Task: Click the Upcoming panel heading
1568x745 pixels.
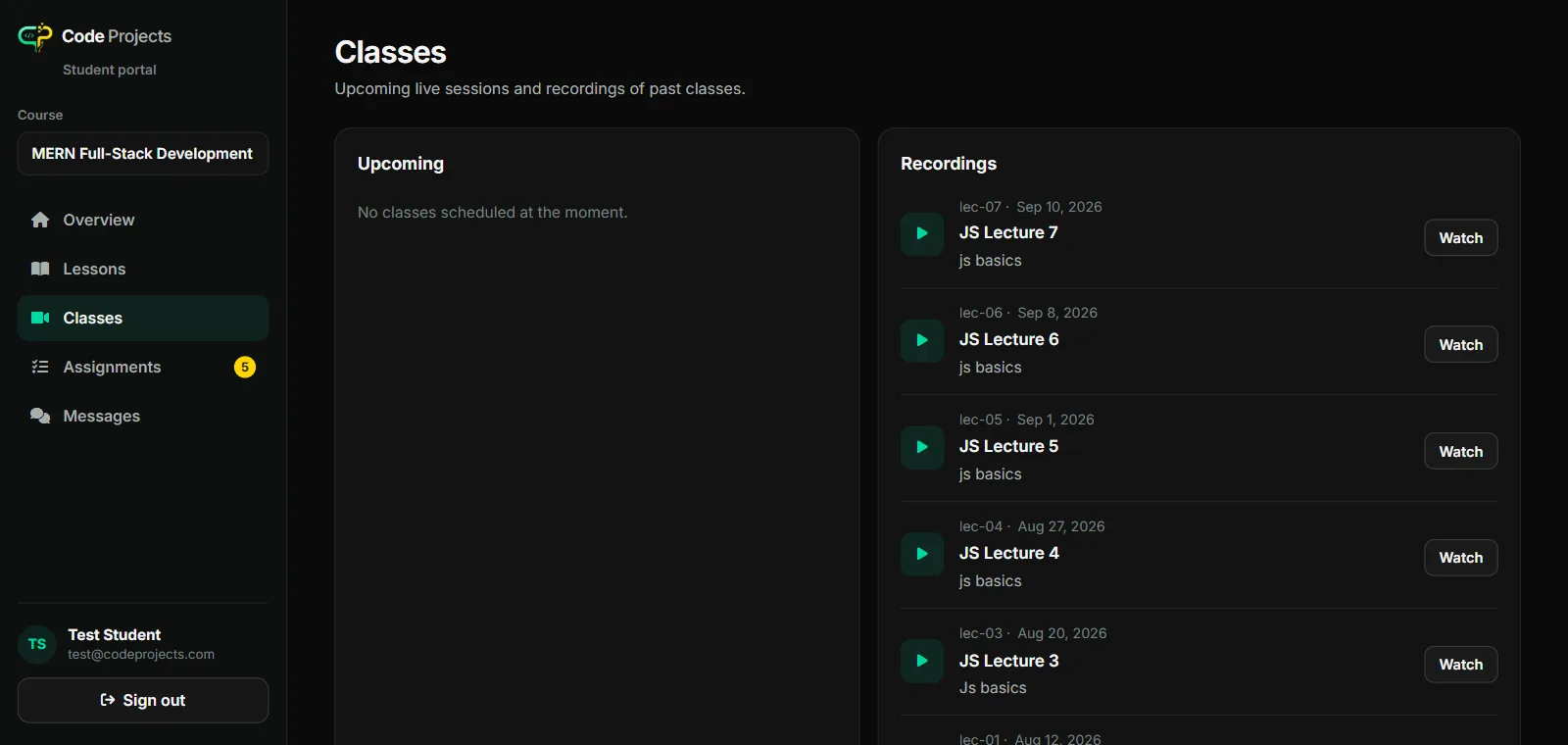Action: pyautogui.click(x=401, y=164)
